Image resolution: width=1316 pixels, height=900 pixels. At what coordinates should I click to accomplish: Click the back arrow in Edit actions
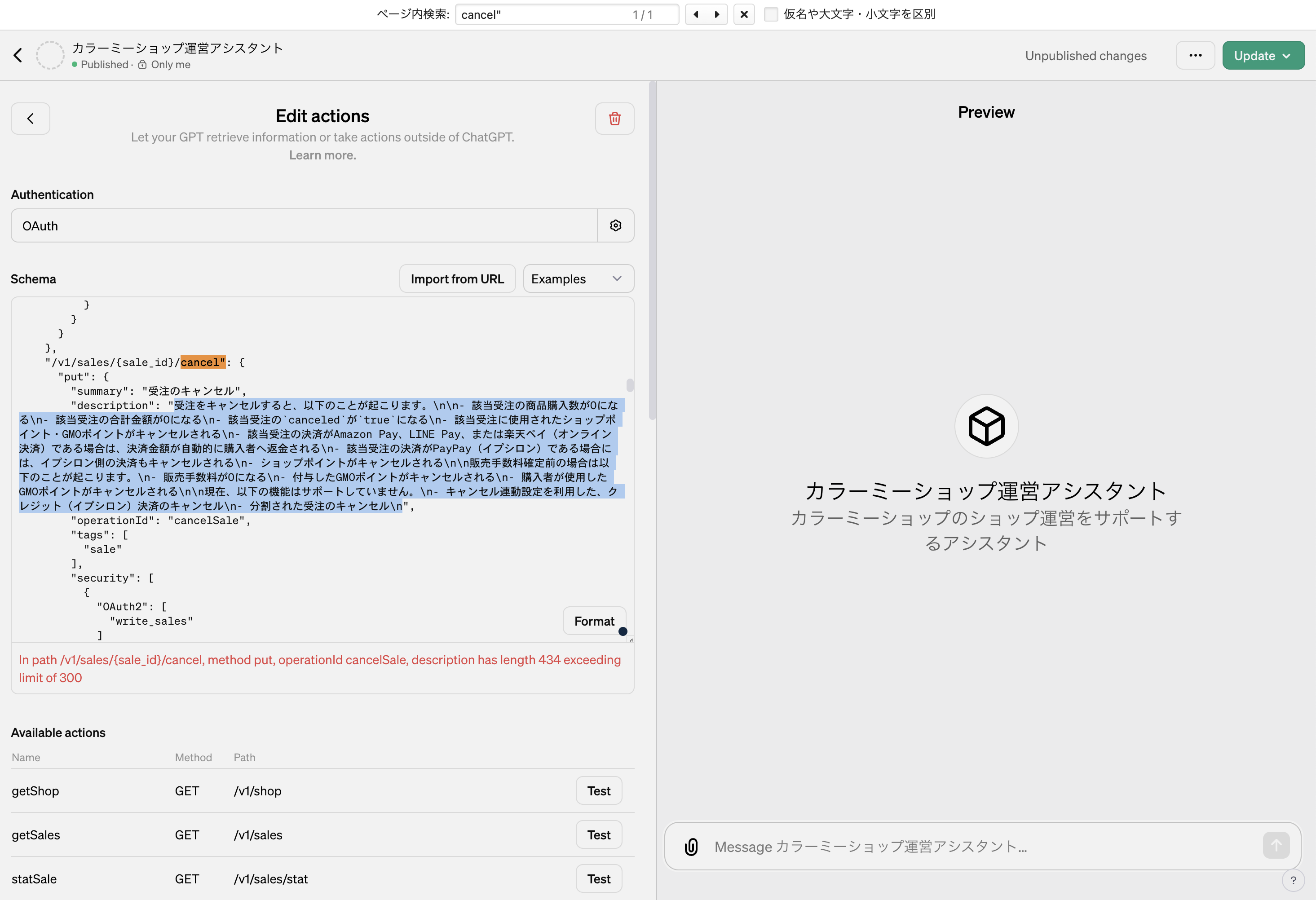pos(30,118)
